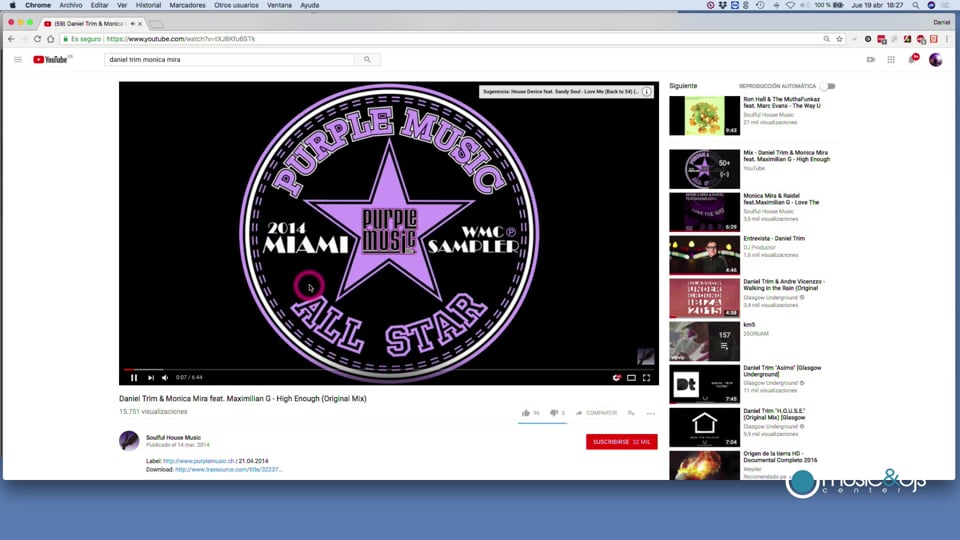Open the Ayuda menu
The image size is (960, 540).
(309, 5)
